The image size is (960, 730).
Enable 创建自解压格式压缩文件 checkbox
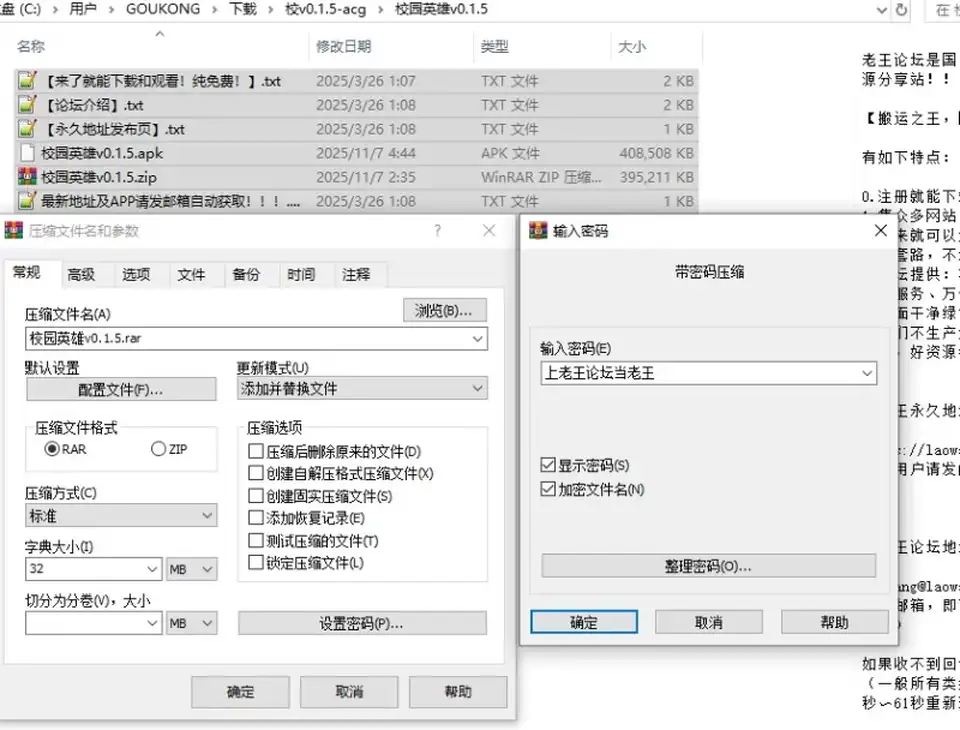[x=255, y=473]
